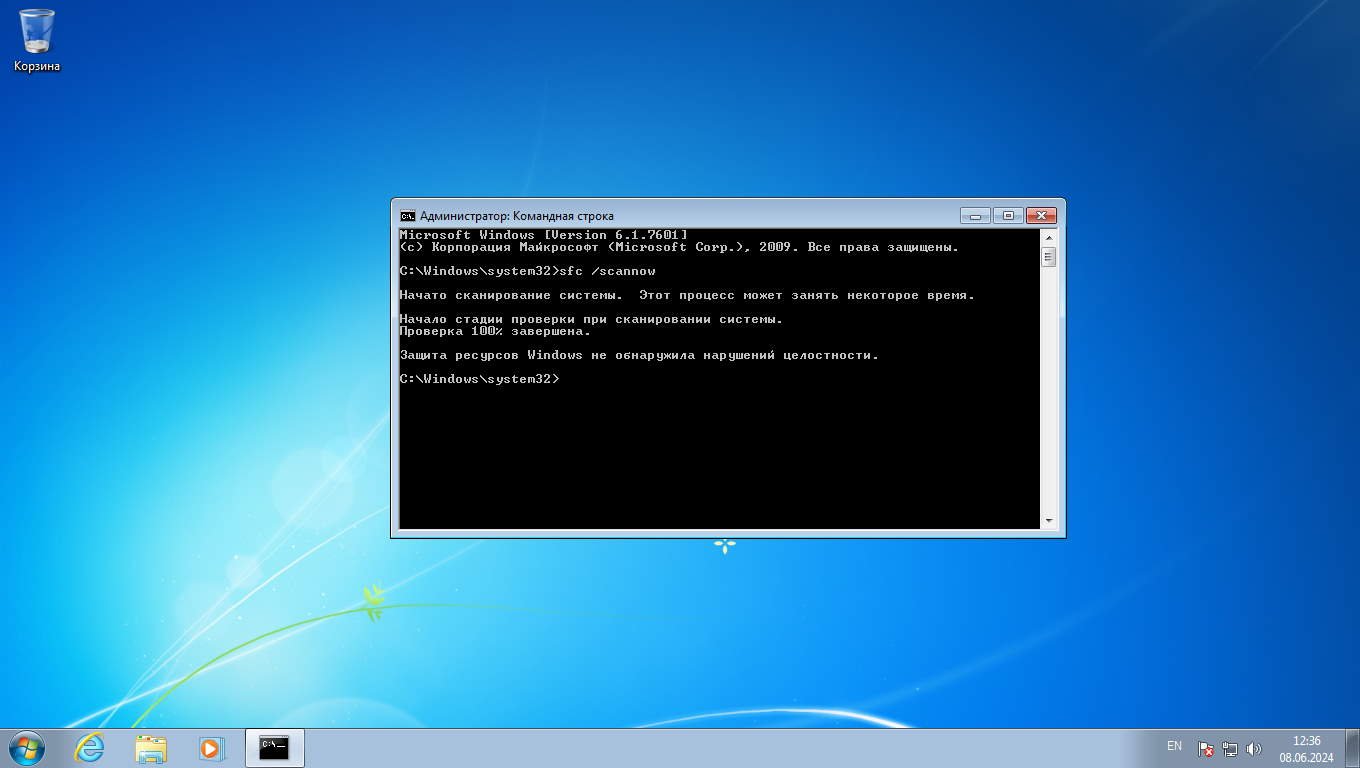This screenshot has width=1360, height=768.
Task: Open Command Prompt title bar system icon
Action: (408, 216)
